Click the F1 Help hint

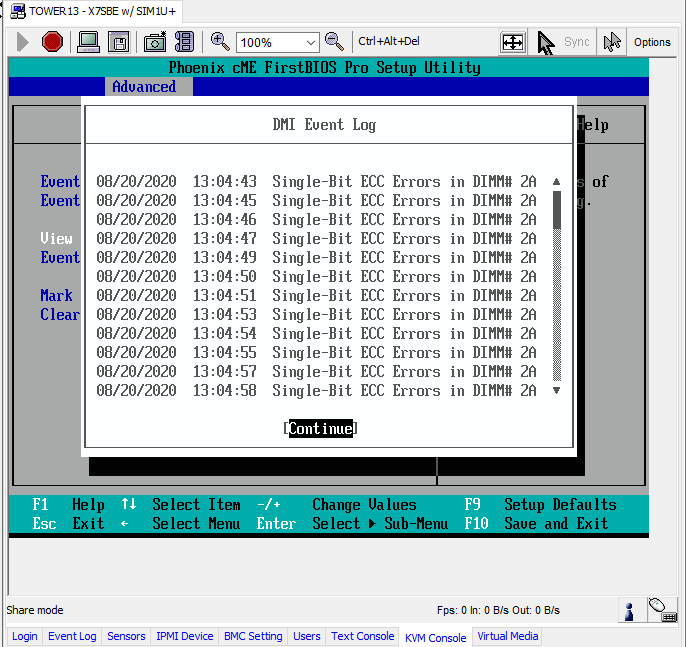tap(68, 504)
